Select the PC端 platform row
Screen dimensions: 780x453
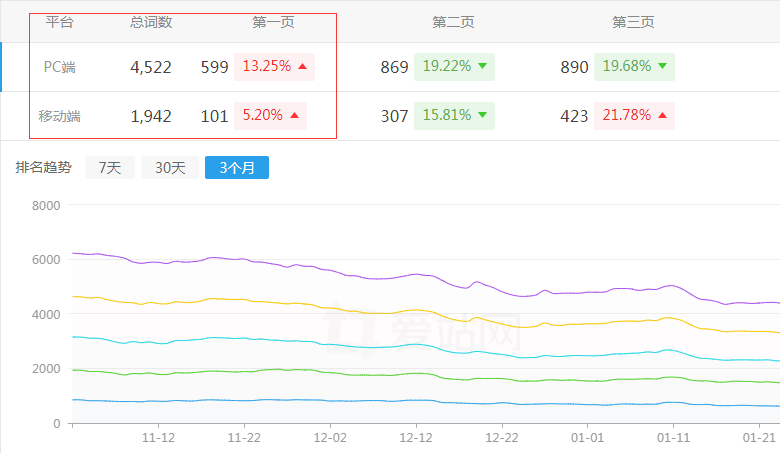[x=60, y=67]
